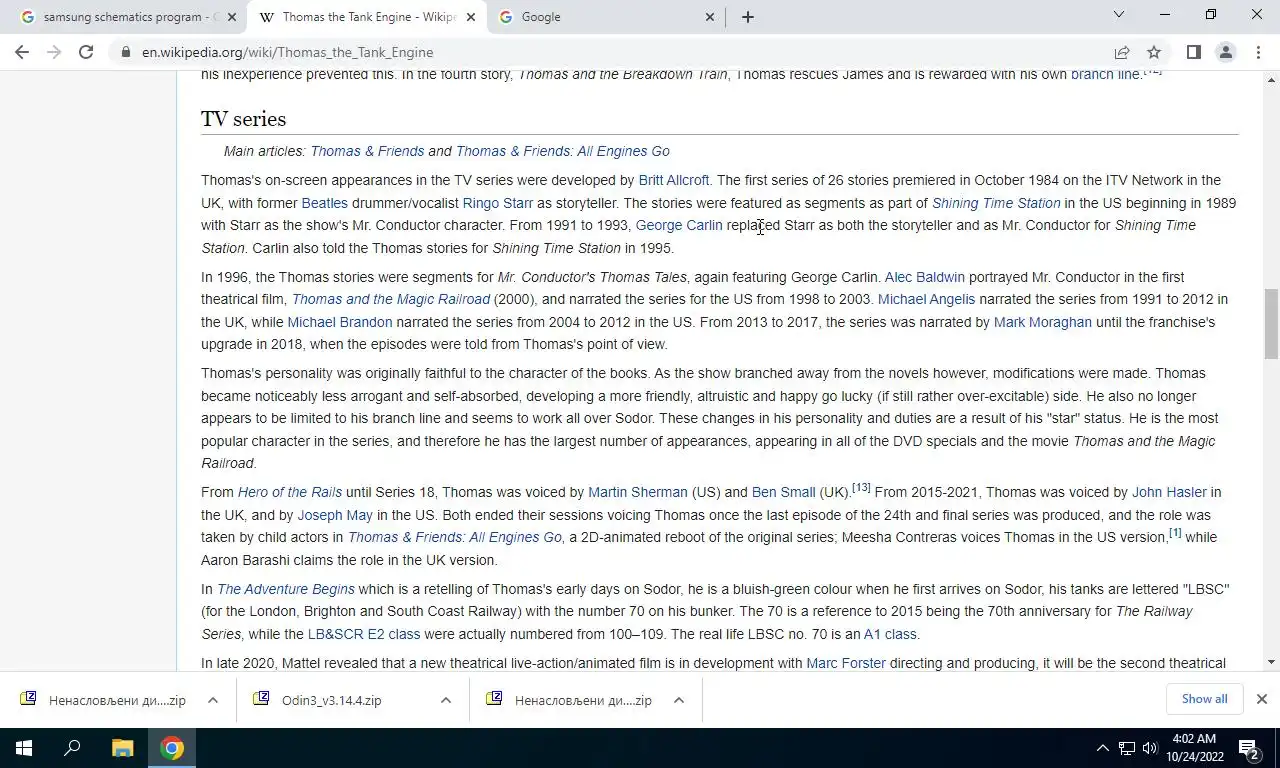This screenshot has width=1280, height=768.
Task: Click the scrollbar down arrow
Action: point(1271,662)
